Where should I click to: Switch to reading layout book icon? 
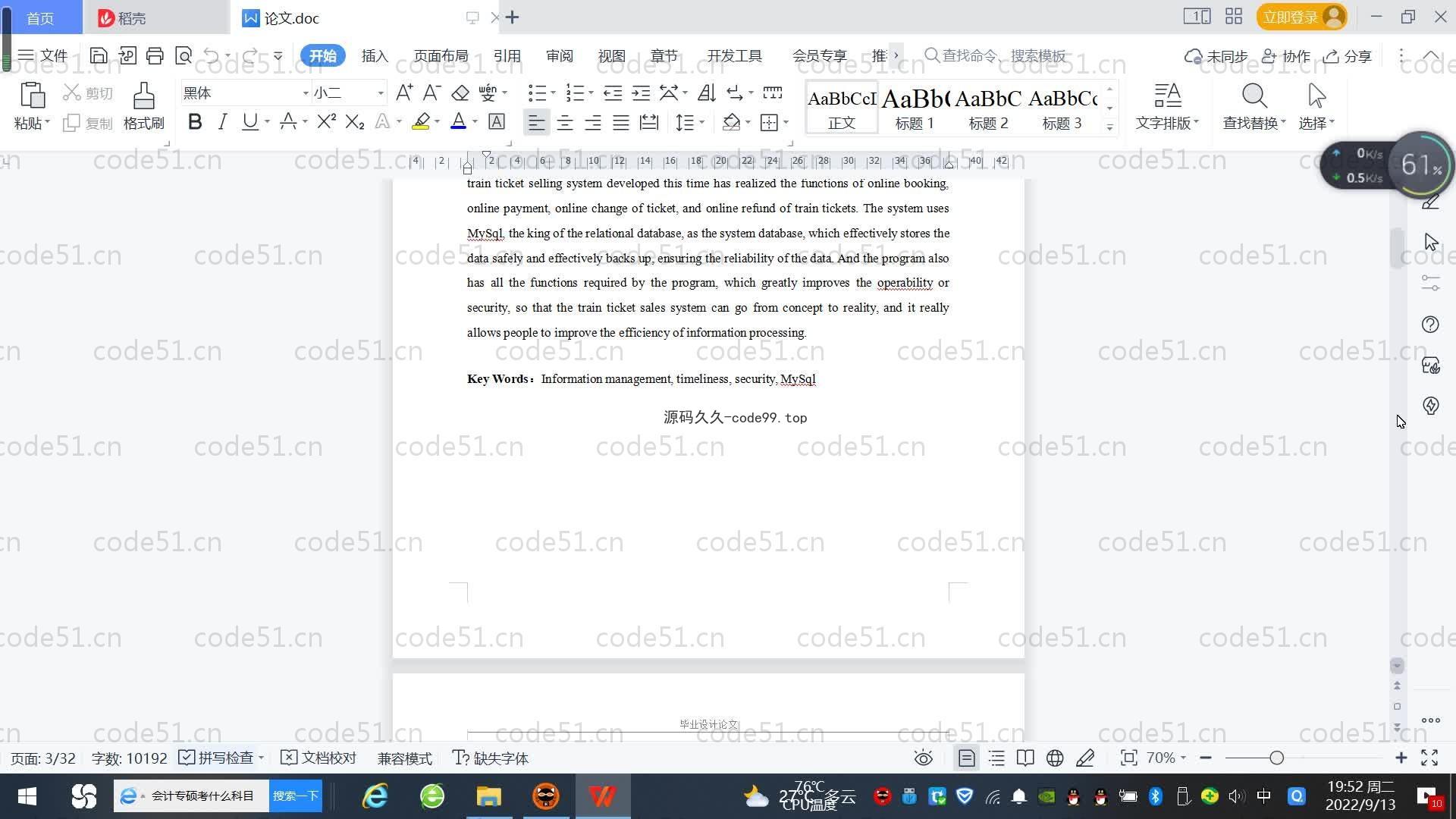[x=1025, y=758]
